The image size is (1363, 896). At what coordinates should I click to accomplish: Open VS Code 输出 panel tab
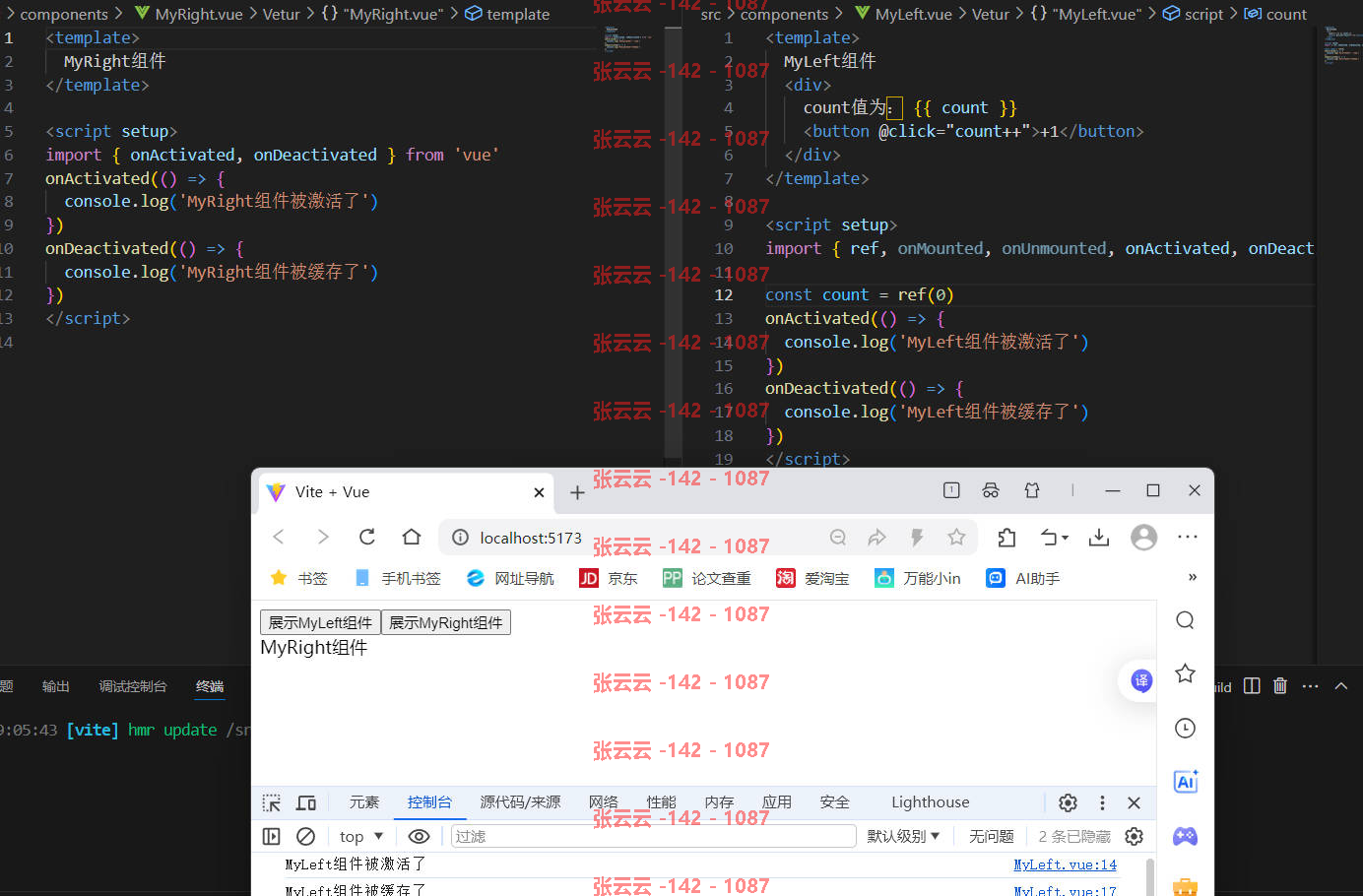pyautogui.click(x=56, y=686)
